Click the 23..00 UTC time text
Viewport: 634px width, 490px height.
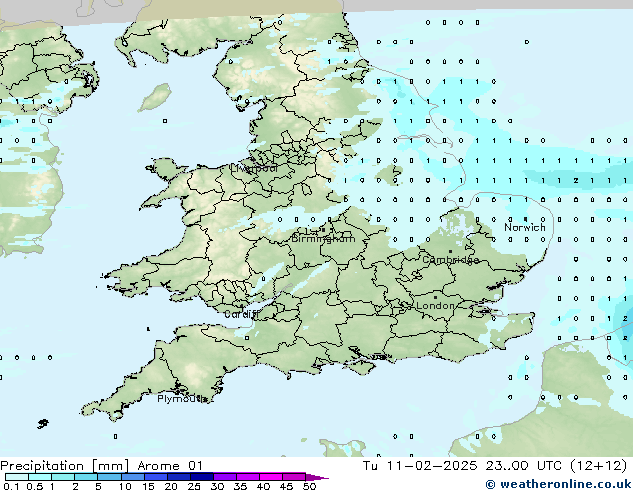click(x=524, y=466)
